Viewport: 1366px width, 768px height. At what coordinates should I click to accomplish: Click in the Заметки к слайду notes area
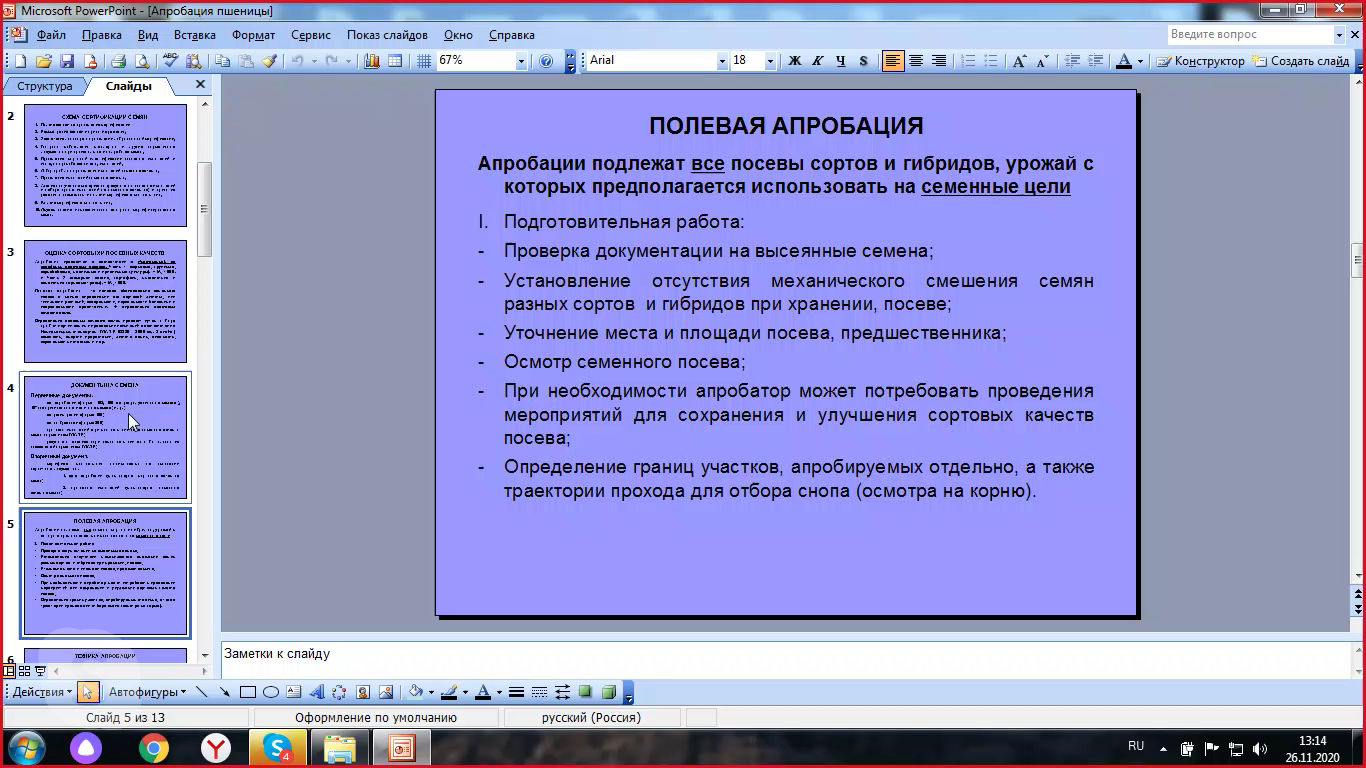tap(786, 659)
